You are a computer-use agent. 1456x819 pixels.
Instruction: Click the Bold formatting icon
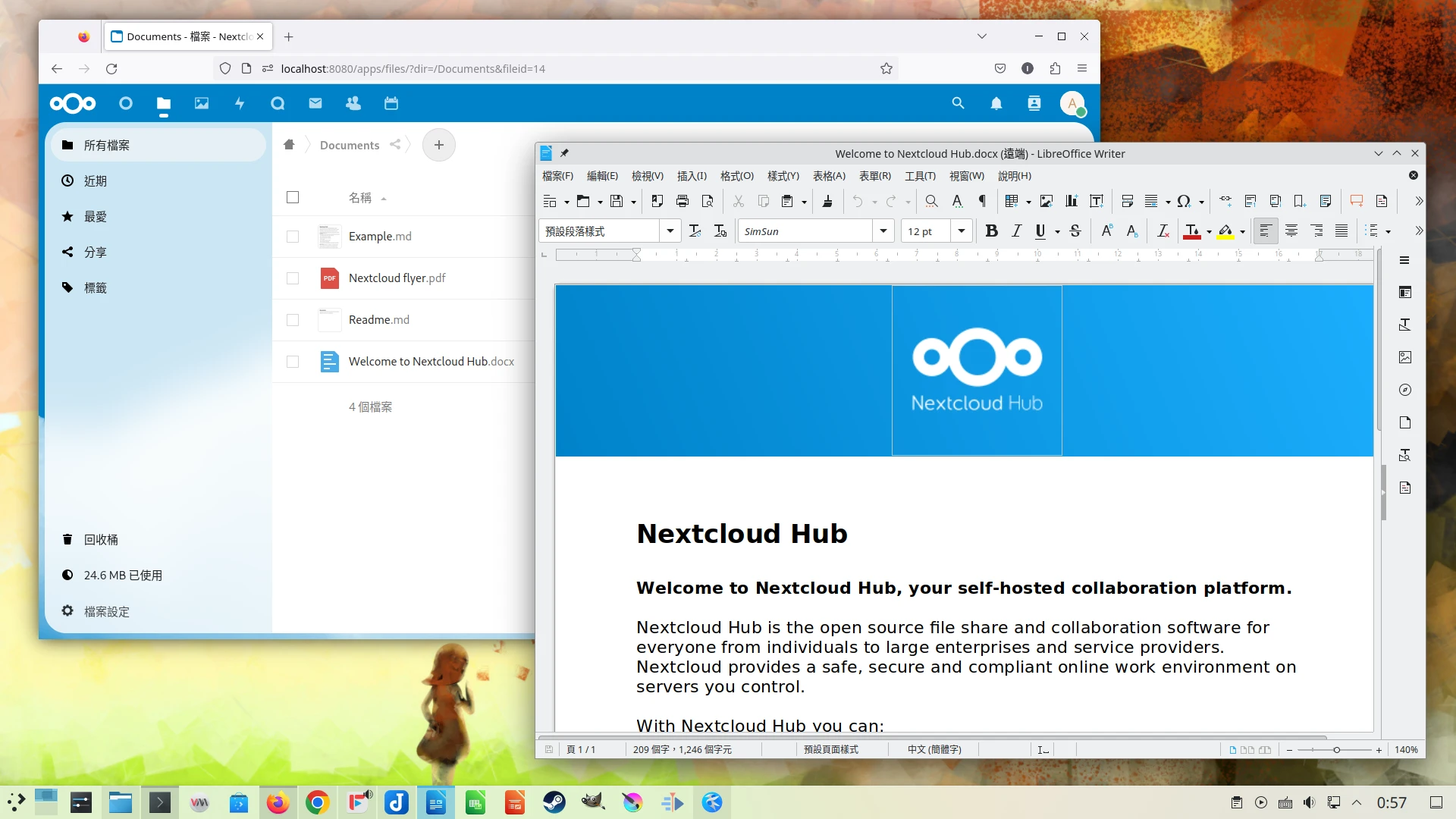click(x=991, y=231)
